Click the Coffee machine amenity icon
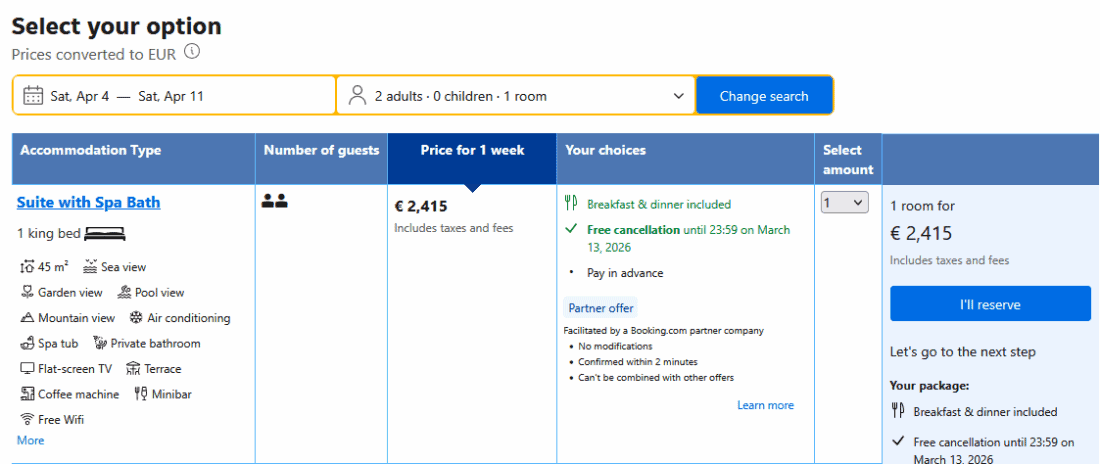This screenshot has height=464, width=1100. pyautogui.click(x=27, y=394)
